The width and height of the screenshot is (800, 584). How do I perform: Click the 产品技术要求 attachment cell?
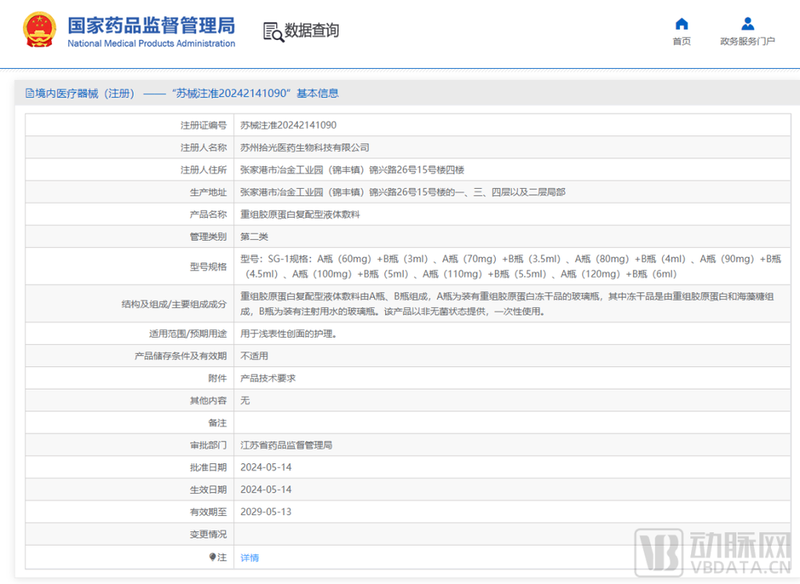tap(268, 378)
